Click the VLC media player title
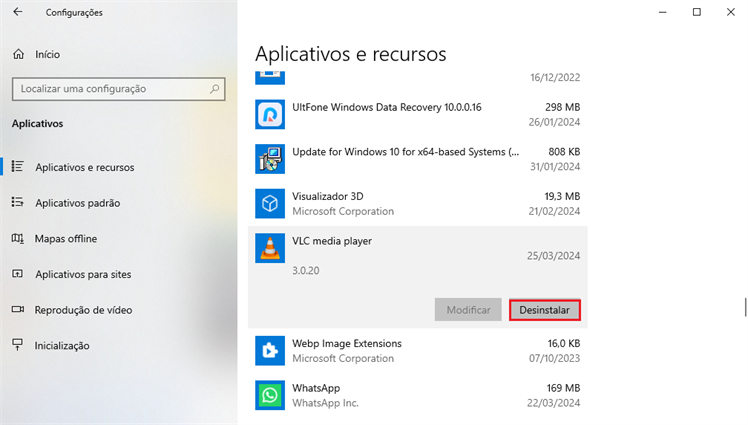 332,241
